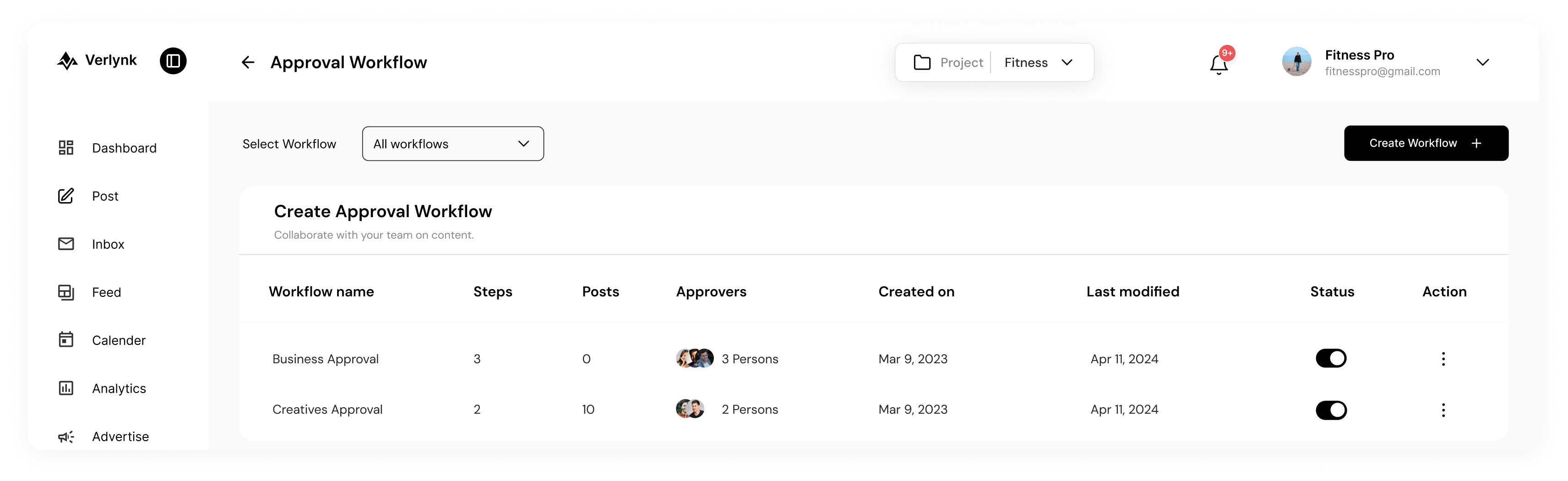Open the Dashboard panel

(107, 148)
